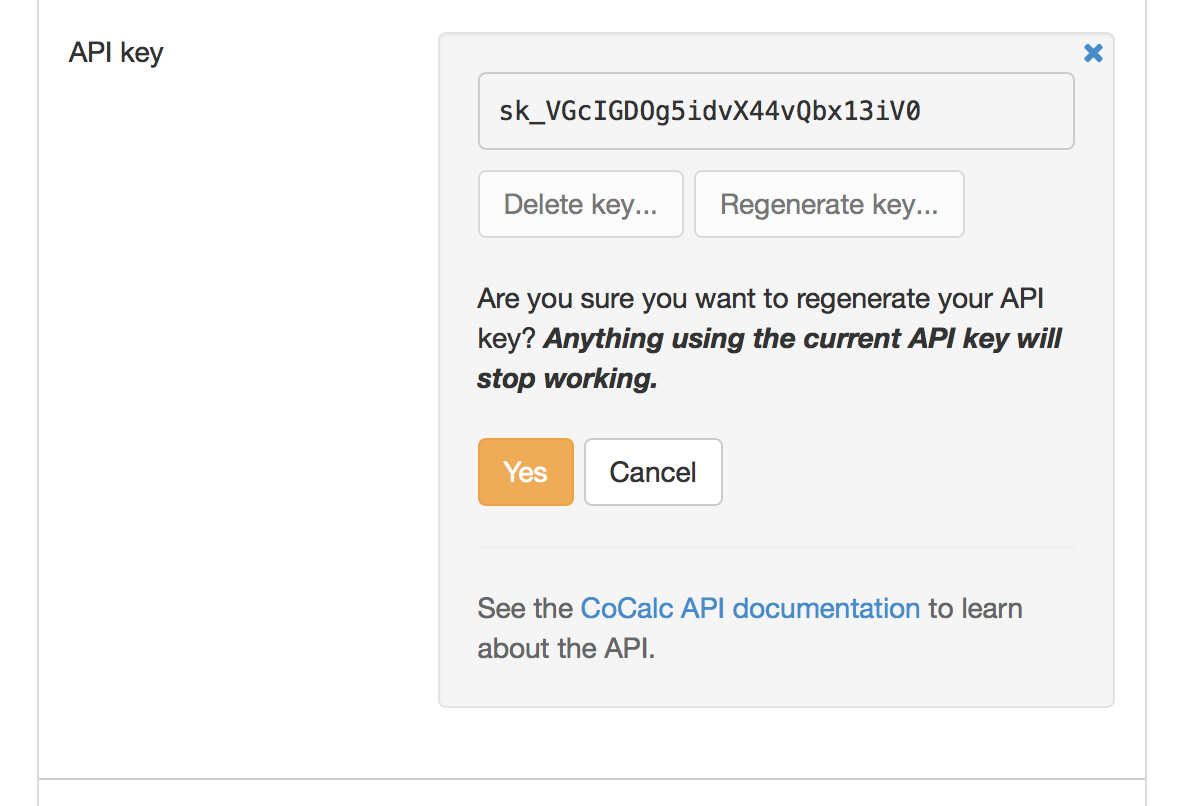Click the "API key" row label

pyautogui.click(x=116, y=52)
